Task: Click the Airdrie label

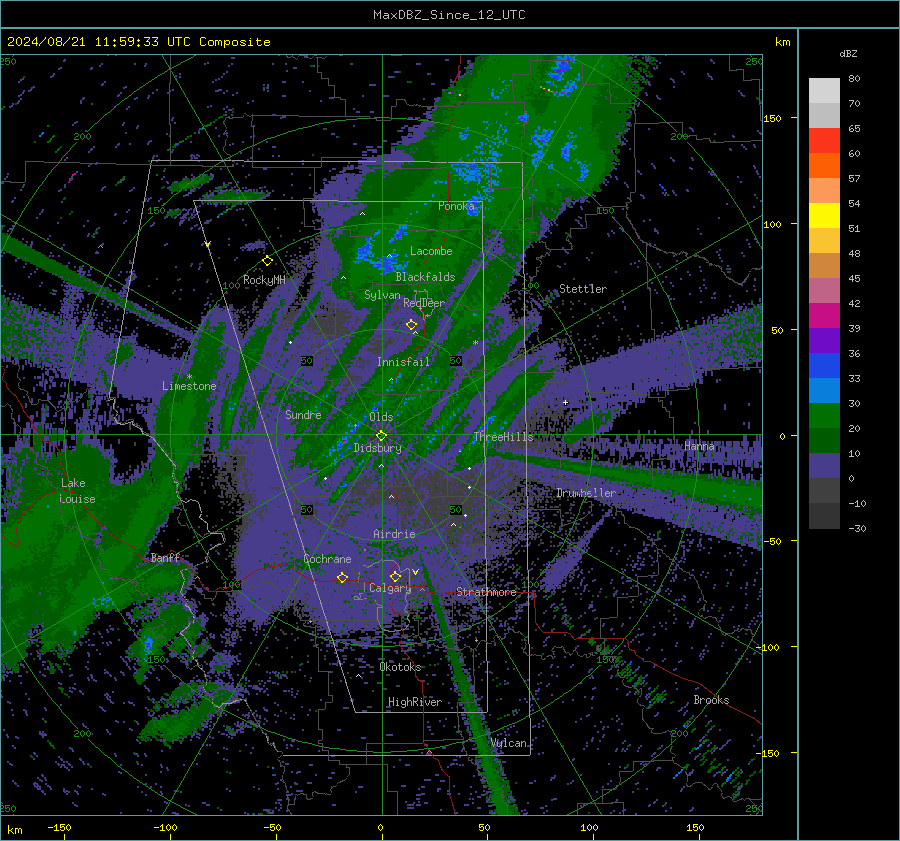Action: [x=394, y=534]
